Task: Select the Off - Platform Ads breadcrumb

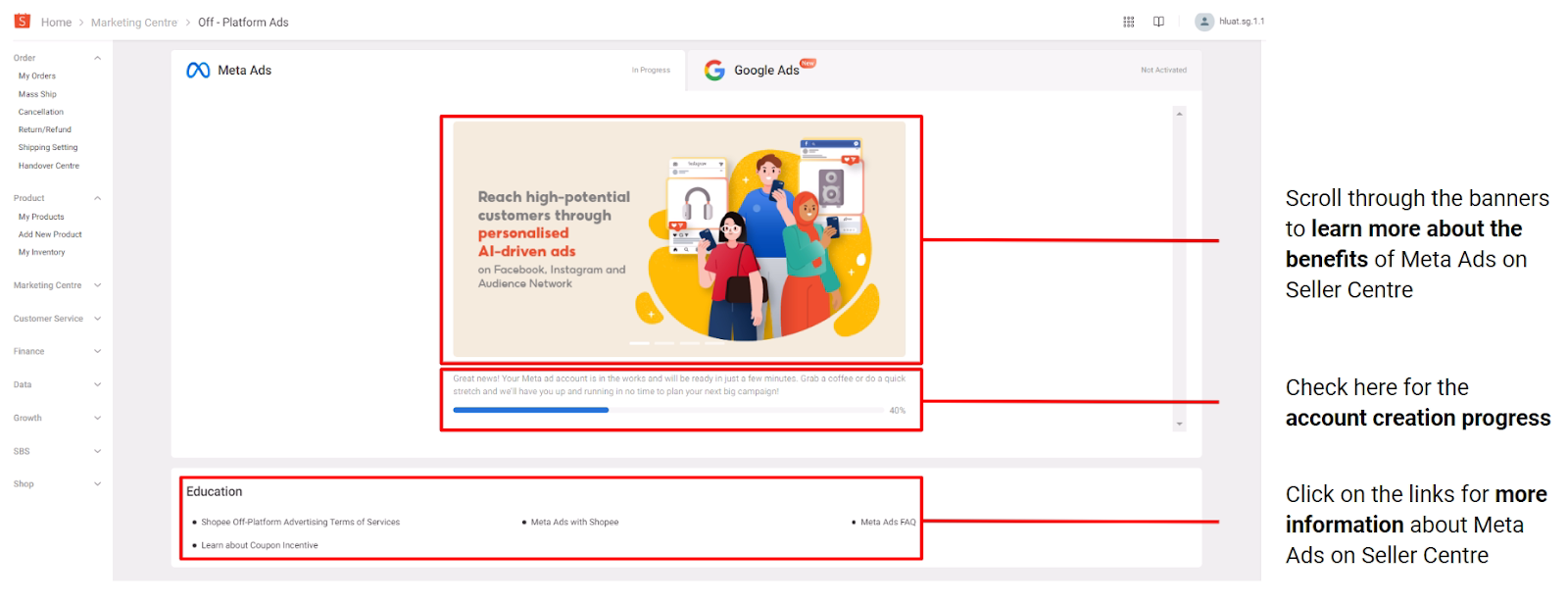Action: coord(243,23)
